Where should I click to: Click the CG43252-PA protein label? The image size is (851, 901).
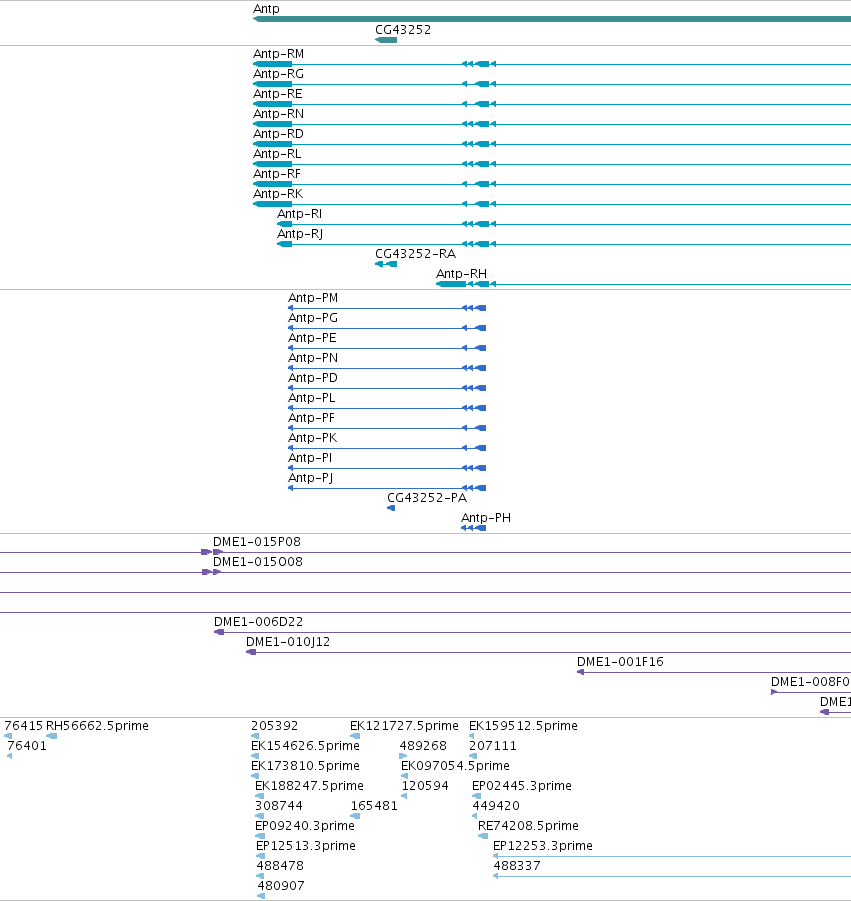click(427, 498)
